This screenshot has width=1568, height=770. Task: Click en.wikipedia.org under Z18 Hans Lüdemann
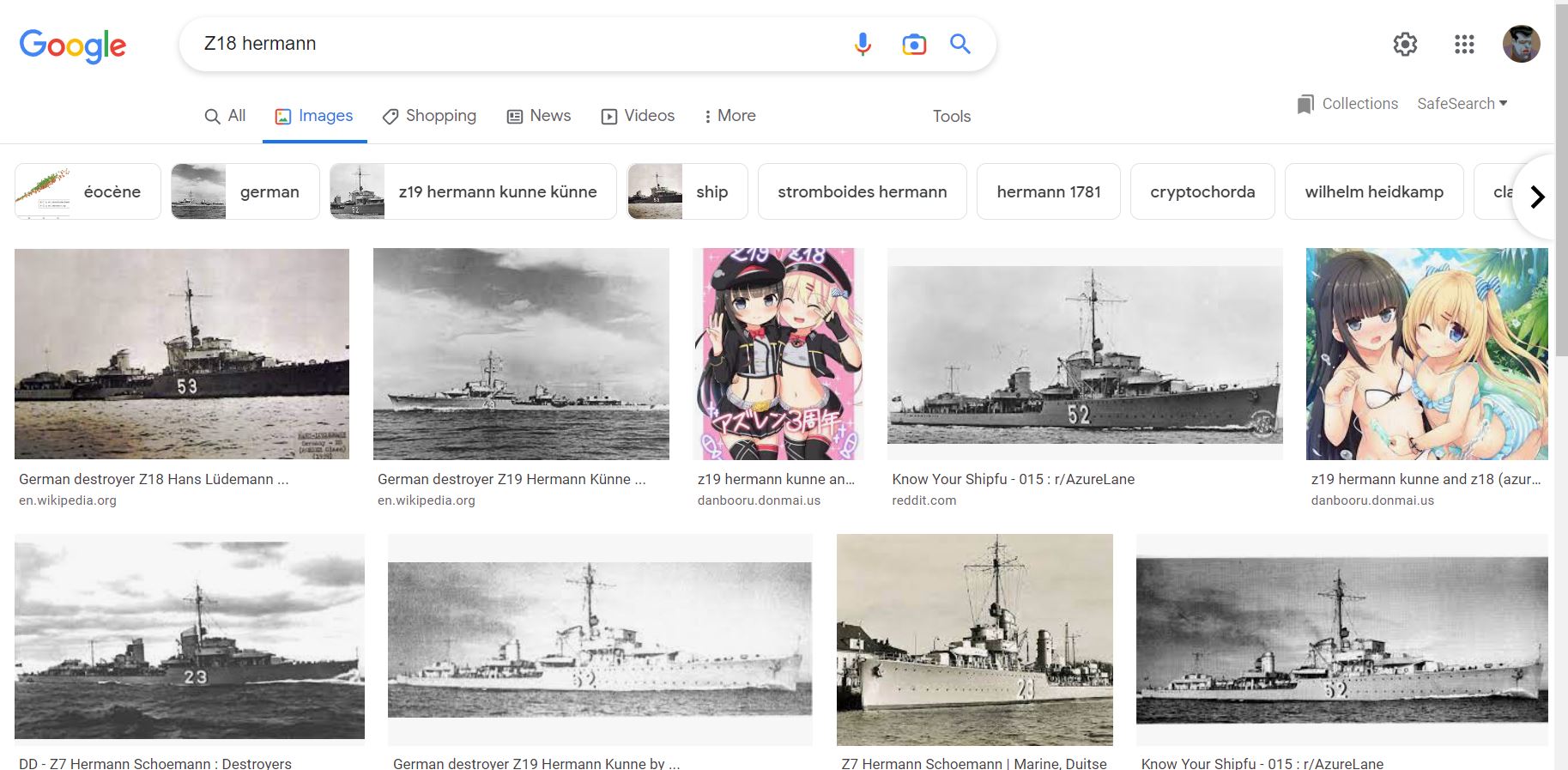click(x=68, y=500)
